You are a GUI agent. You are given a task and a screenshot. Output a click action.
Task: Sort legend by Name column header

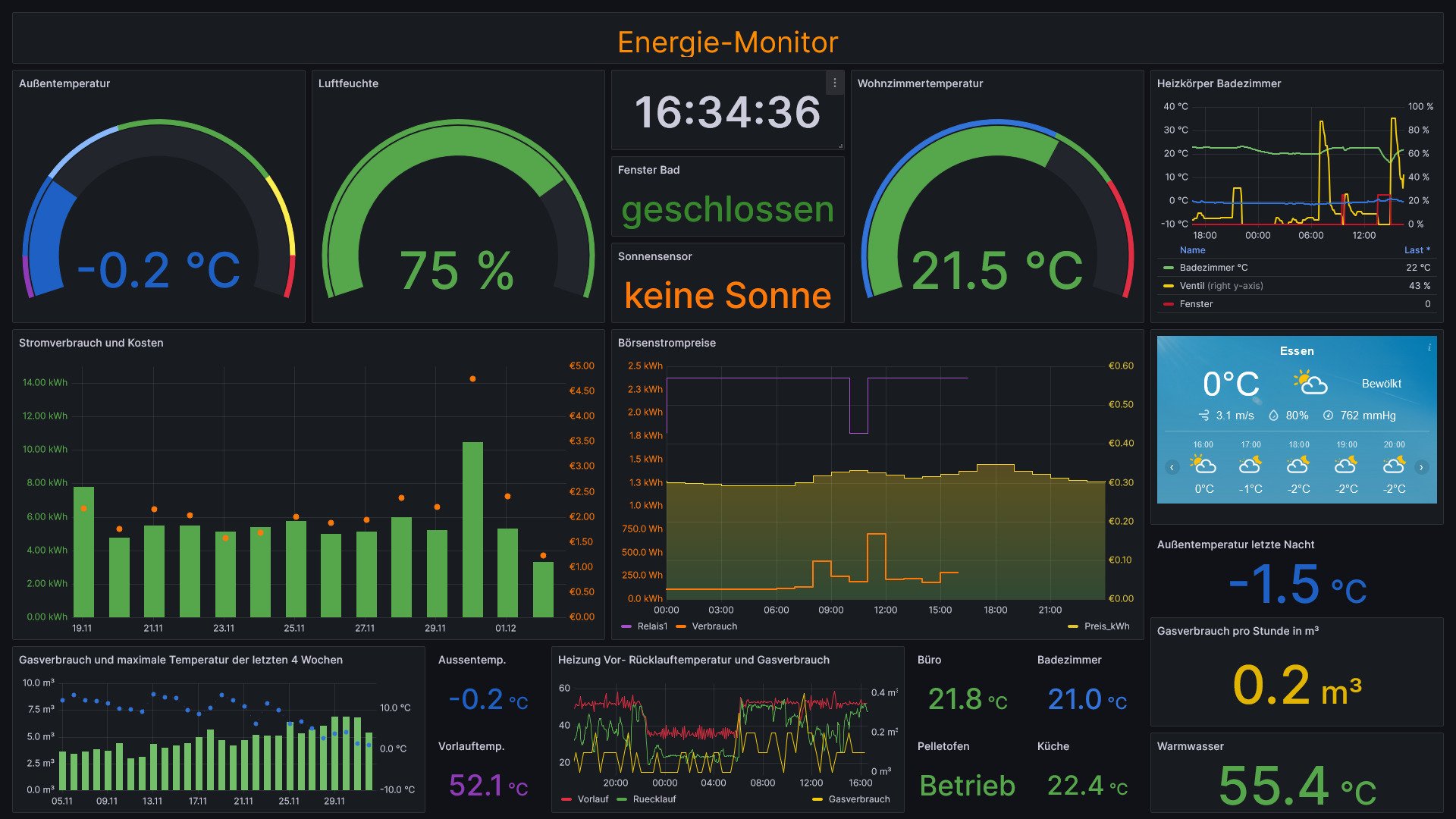coord(1192,250)
